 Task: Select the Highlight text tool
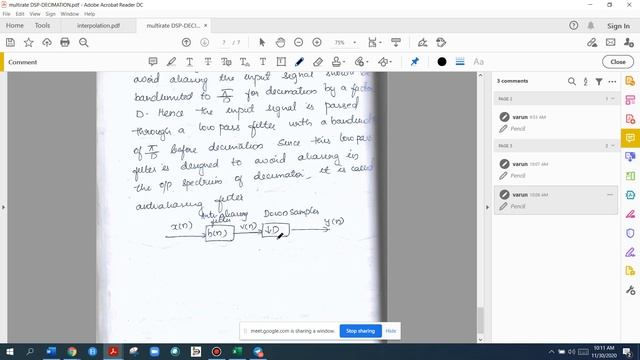click(x=171, y=62)
